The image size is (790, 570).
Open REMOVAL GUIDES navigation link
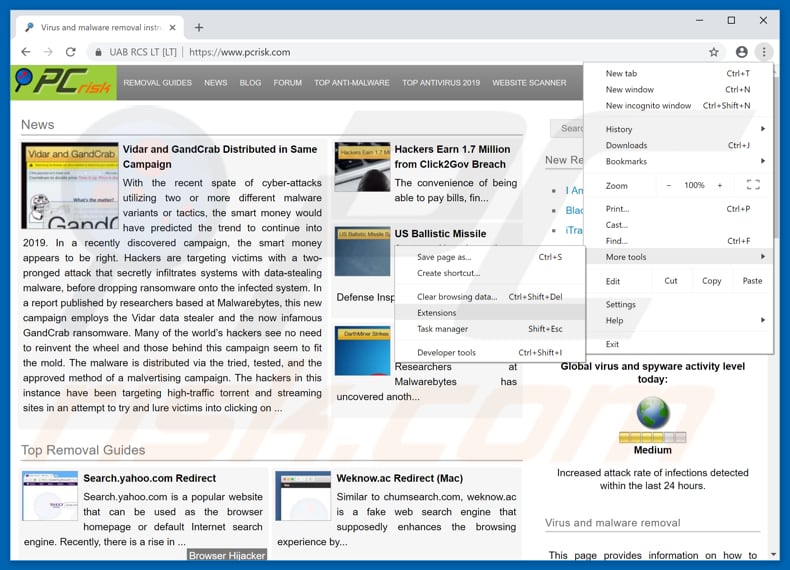coord(158,83)
